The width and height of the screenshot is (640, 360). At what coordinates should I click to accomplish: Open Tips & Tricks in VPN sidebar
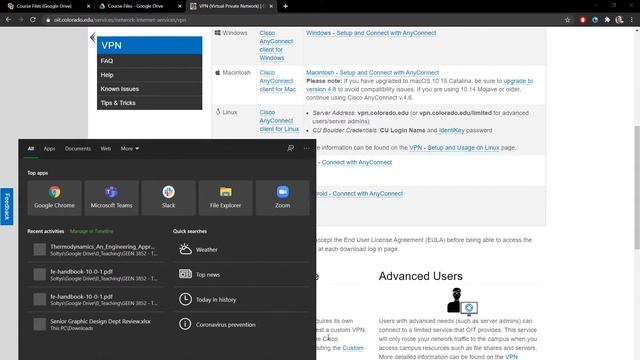149,103
